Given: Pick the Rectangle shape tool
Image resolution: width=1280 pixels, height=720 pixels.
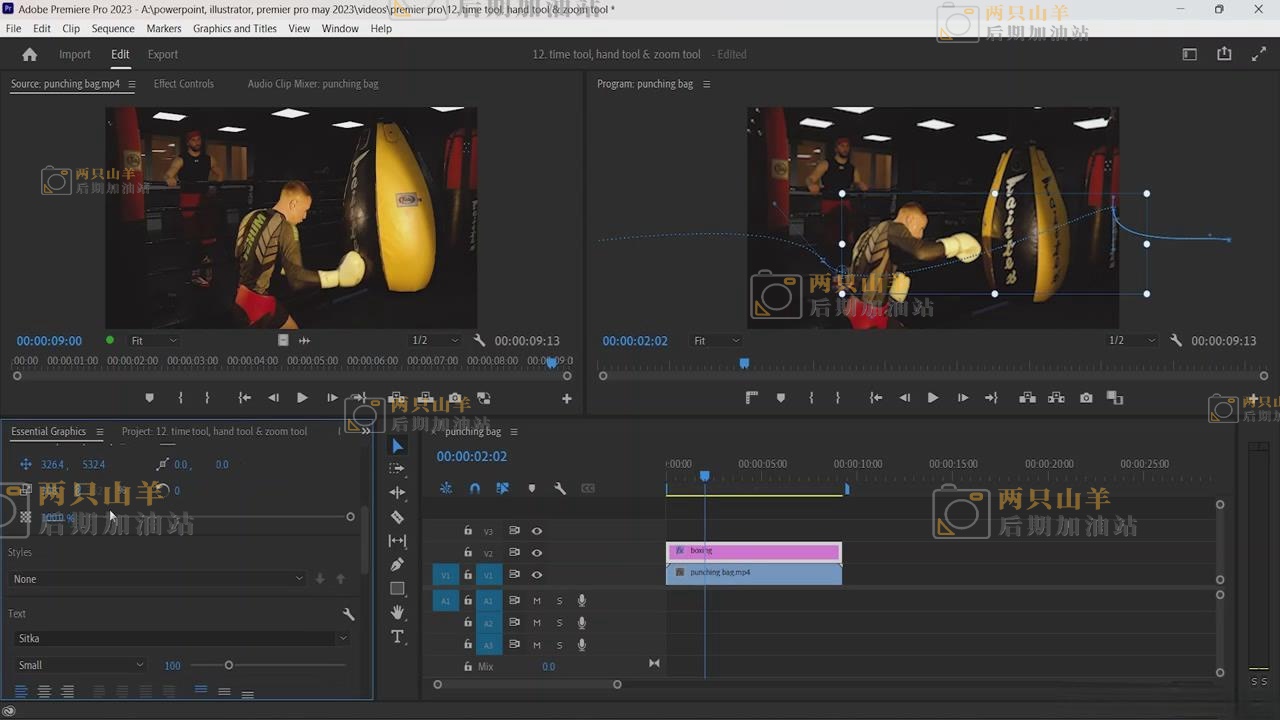Looking at the screenshot, I should click(x=397, y=589).
